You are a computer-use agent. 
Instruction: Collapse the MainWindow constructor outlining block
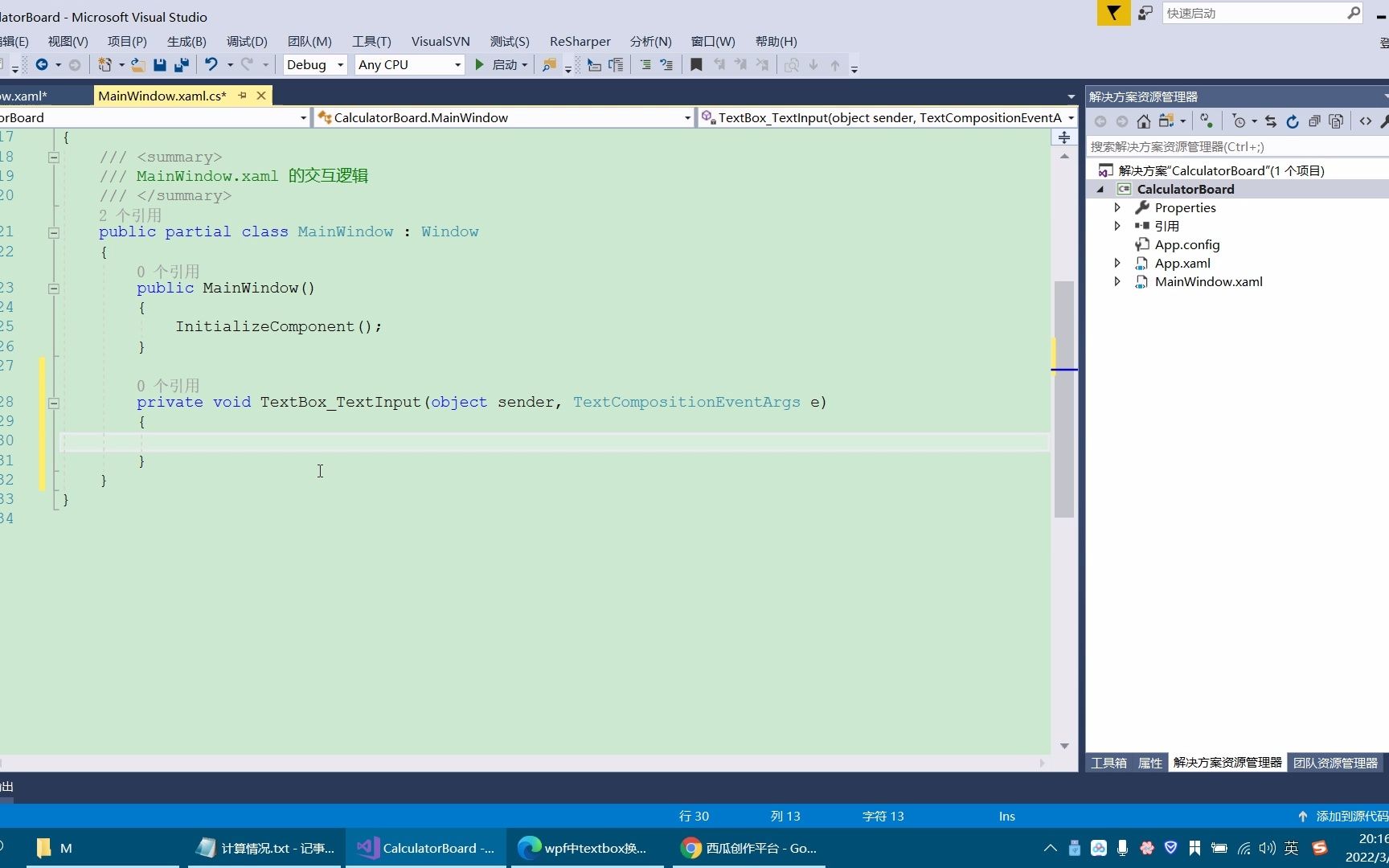(54, 289)
